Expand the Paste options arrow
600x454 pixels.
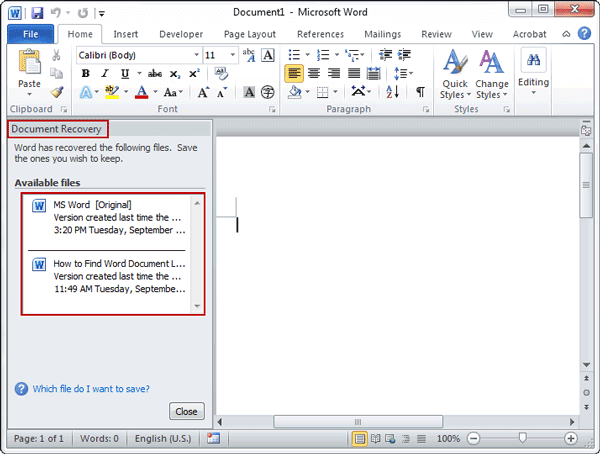coord(29,94)
